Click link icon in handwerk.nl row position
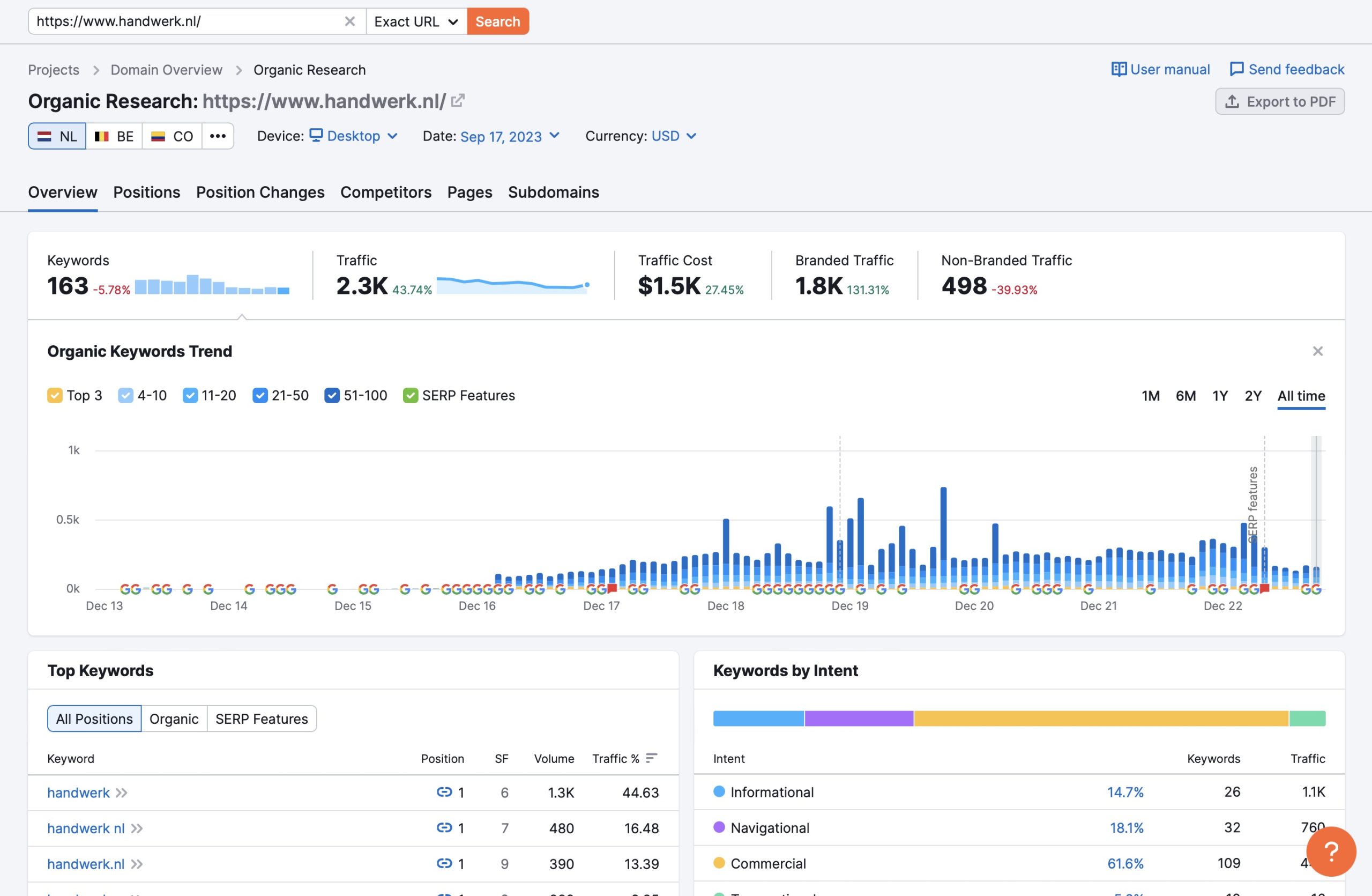This screenshot has height=896, width=1372. (444, 863)
